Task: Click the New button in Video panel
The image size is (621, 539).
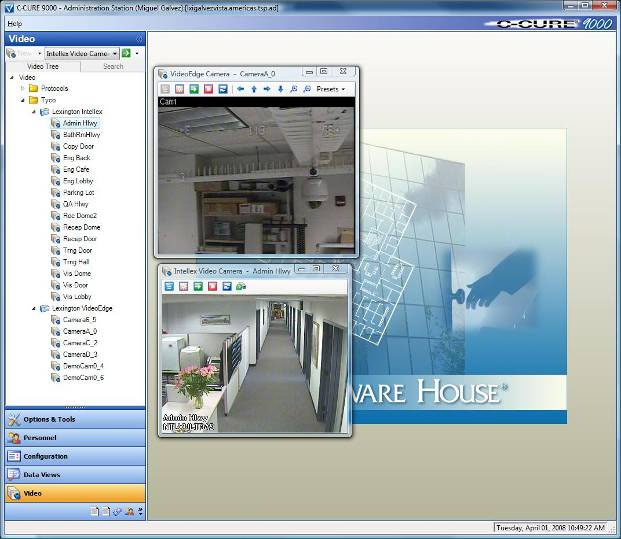Action: pyautogui.click(x=21, y=53)
